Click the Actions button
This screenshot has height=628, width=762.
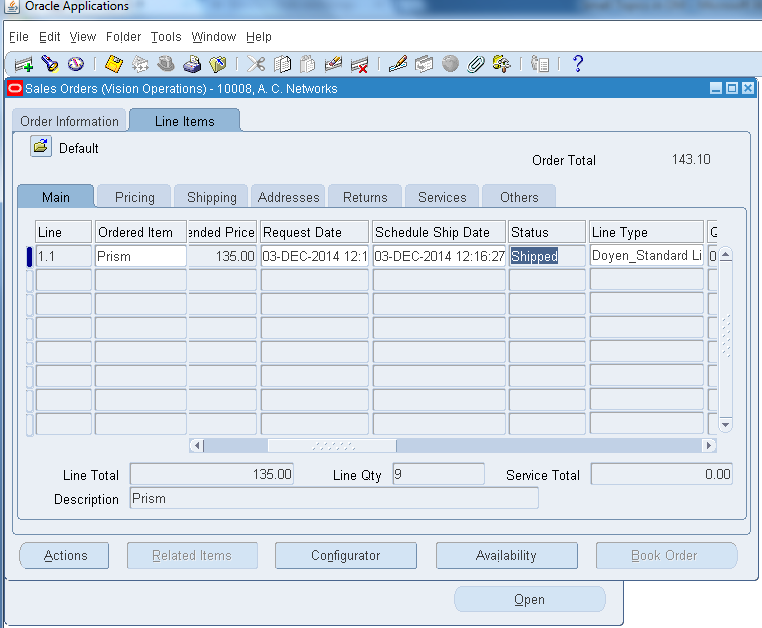click(65, 555)
